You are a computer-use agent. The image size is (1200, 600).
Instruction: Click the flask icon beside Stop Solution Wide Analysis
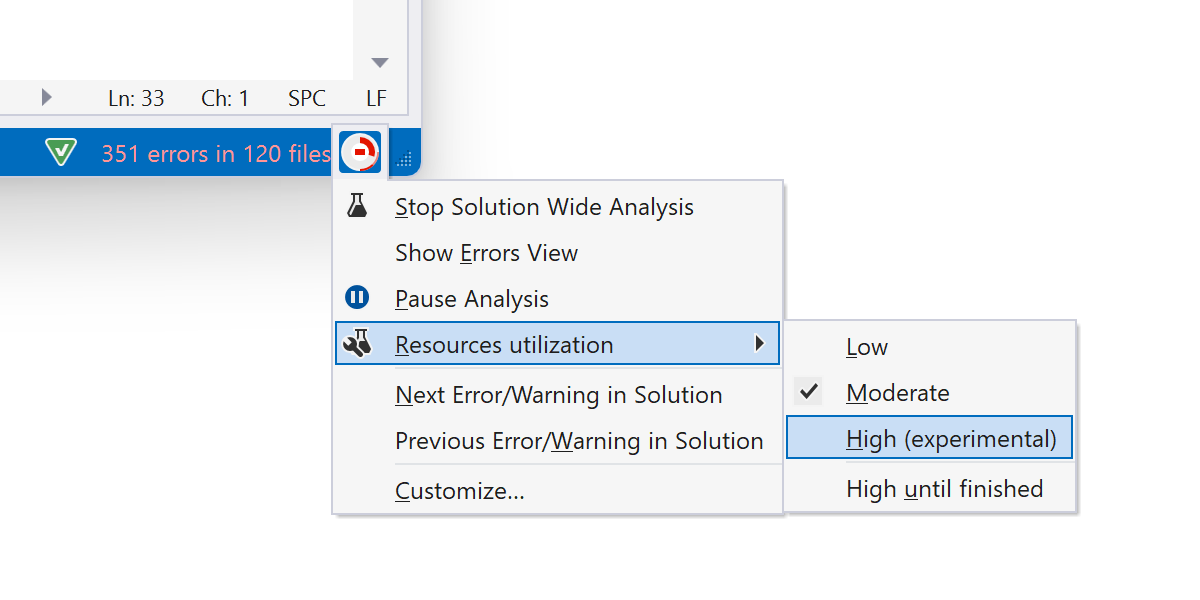click(x=357, y=206)
